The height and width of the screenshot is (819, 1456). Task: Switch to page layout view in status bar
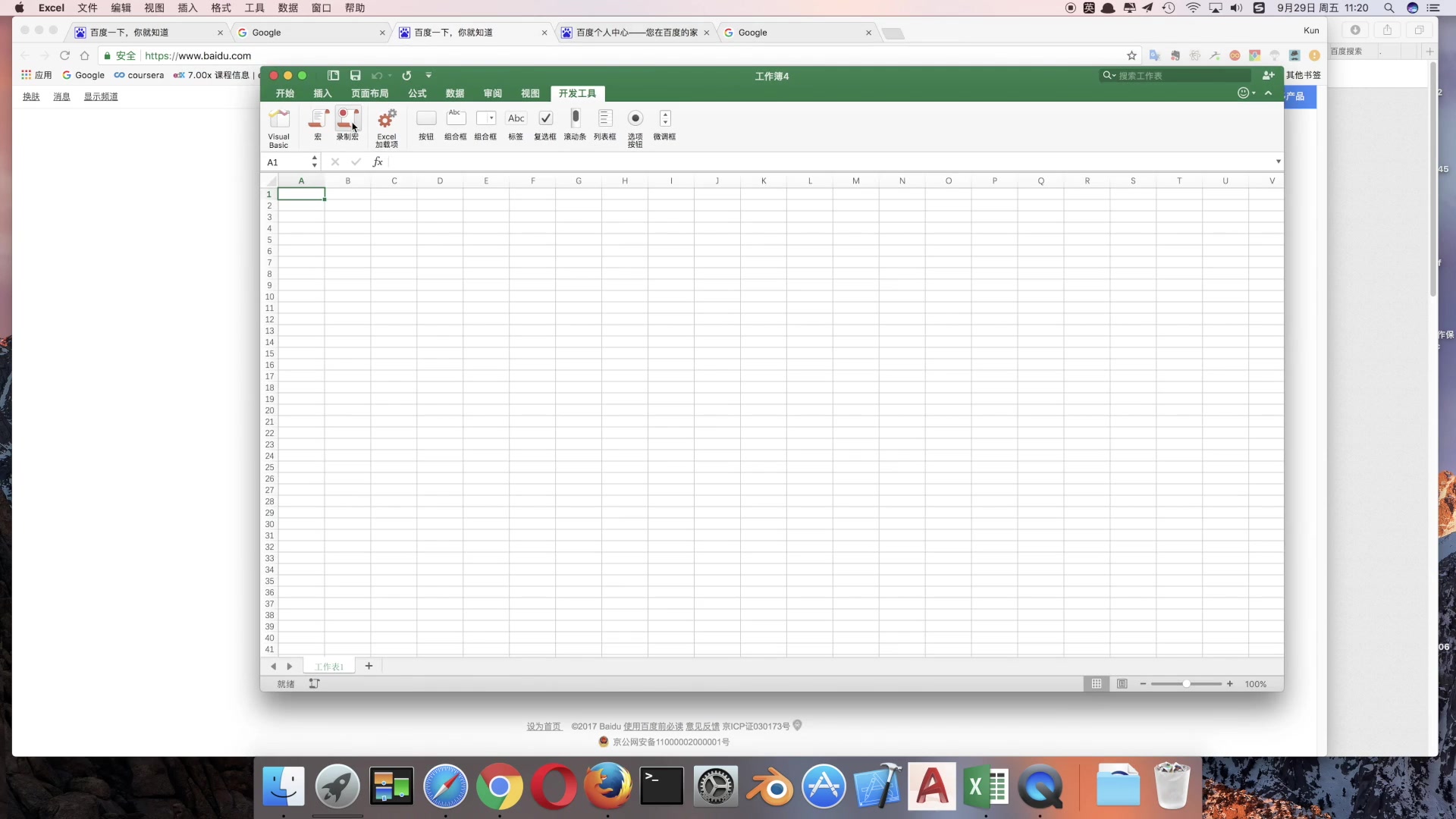(x=1122, y=684)
